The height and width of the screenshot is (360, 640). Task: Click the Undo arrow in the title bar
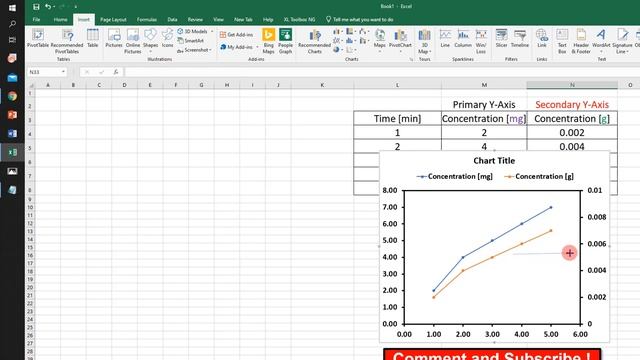click(x=48, y=7)
